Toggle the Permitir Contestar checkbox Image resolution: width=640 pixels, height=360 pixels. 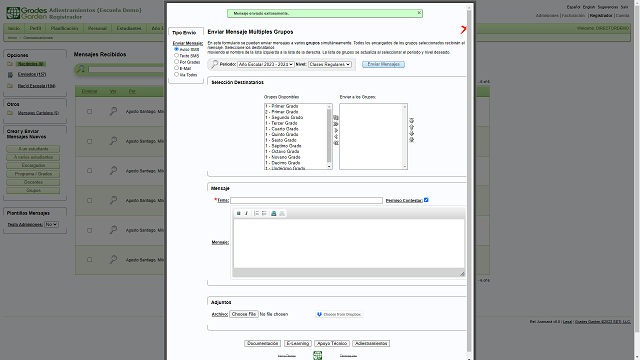(x=426, y=200)
